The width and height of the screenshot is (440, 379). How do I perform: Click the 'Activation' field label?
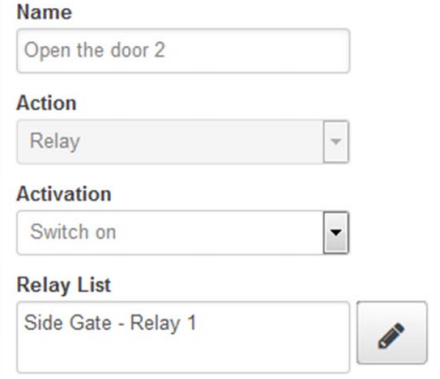point(64,194)
